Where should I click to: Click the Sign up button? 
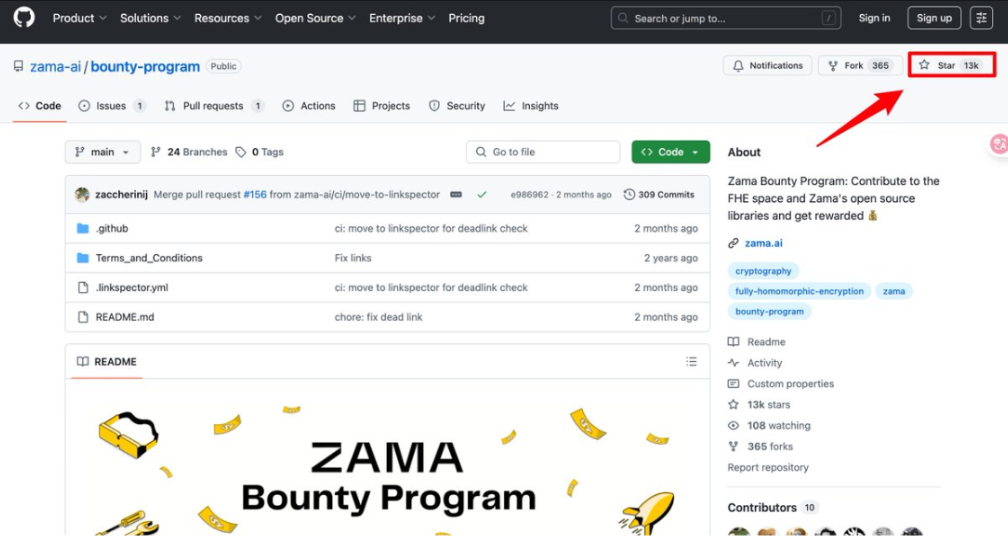[x=934, y=18]
